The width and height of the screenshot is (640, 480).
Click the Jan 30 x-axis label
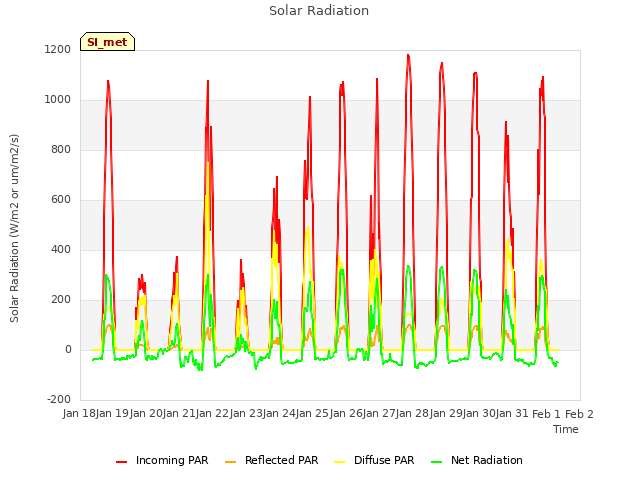(479, 414)
